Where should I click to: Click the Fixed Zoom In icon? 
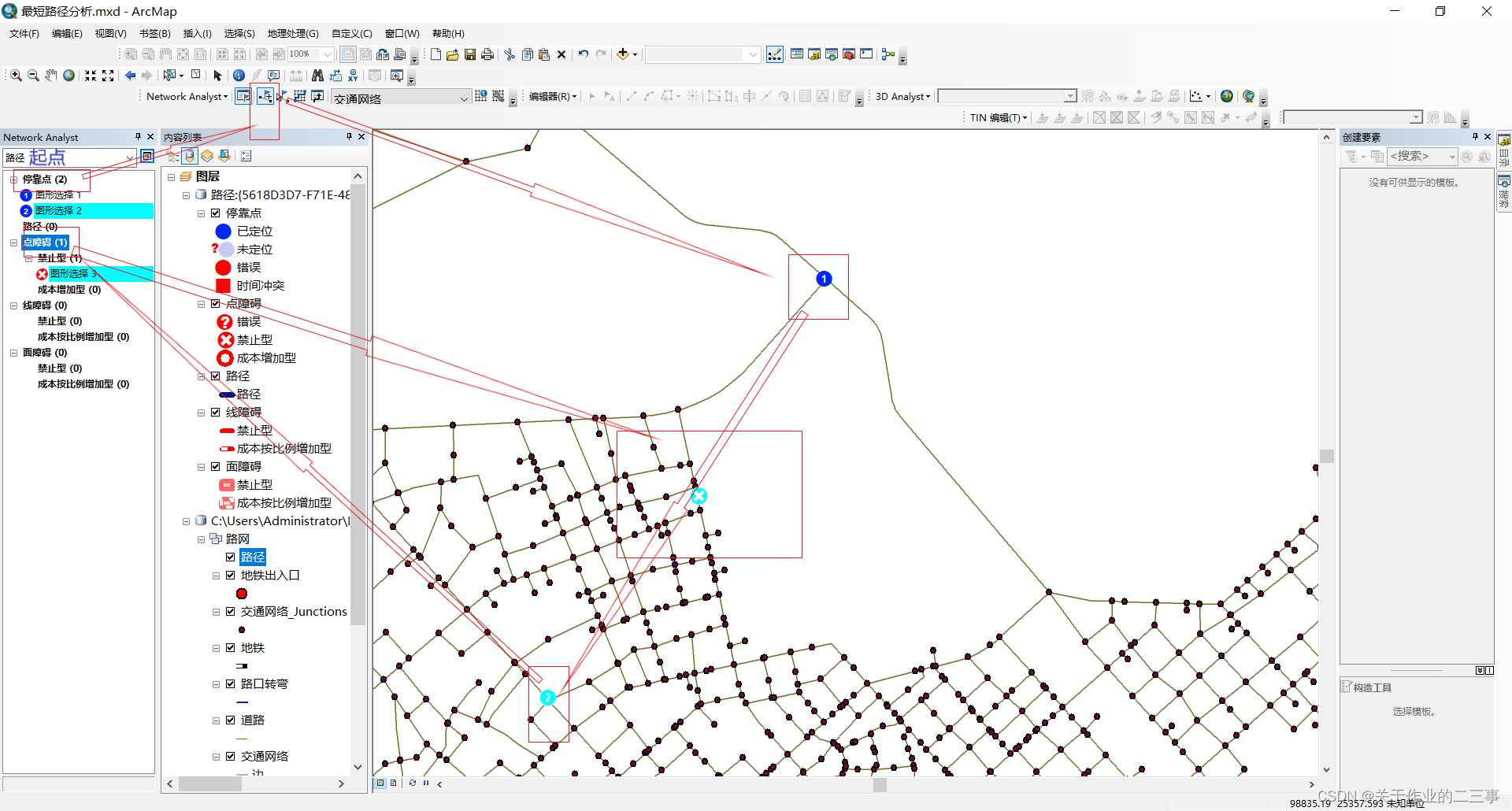[x=91, y=76]
